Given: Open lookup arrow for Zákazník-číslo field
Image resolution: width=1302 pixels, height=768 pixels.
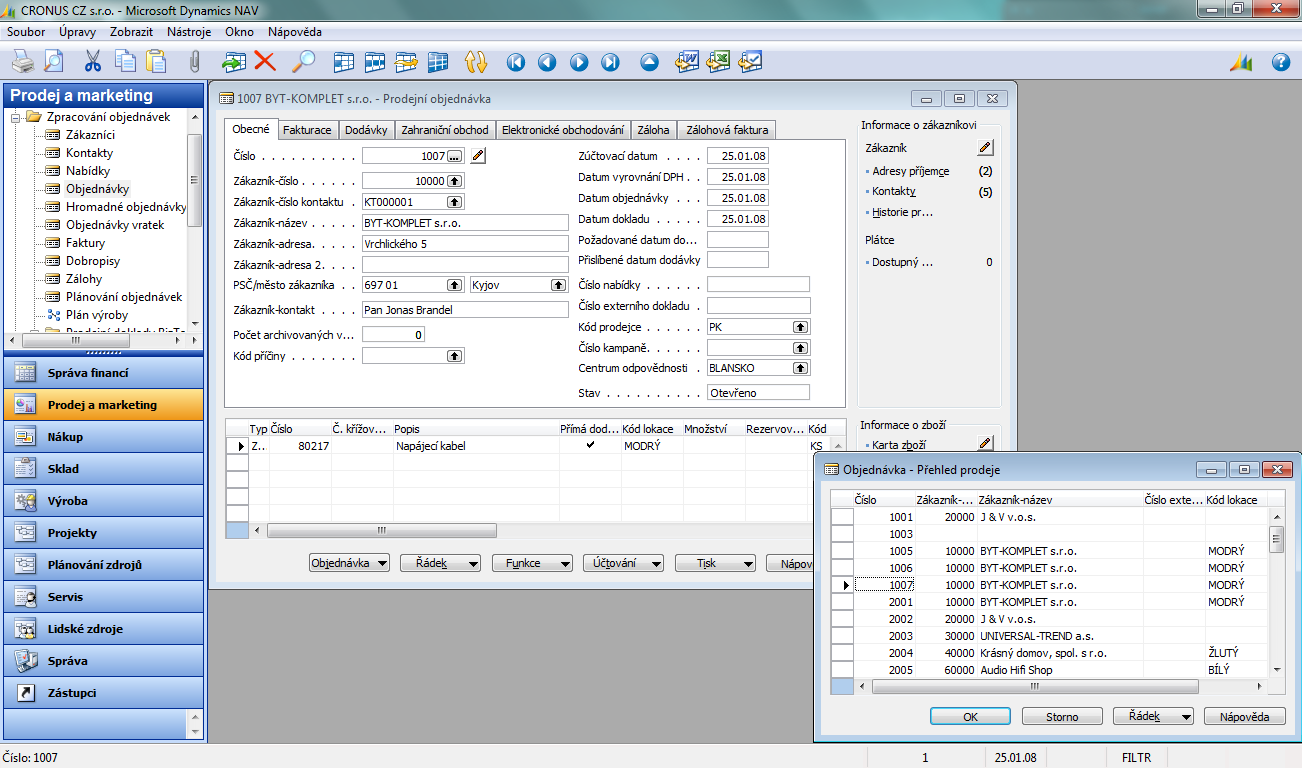Looking at the screenshot, I should click(455, 181).
